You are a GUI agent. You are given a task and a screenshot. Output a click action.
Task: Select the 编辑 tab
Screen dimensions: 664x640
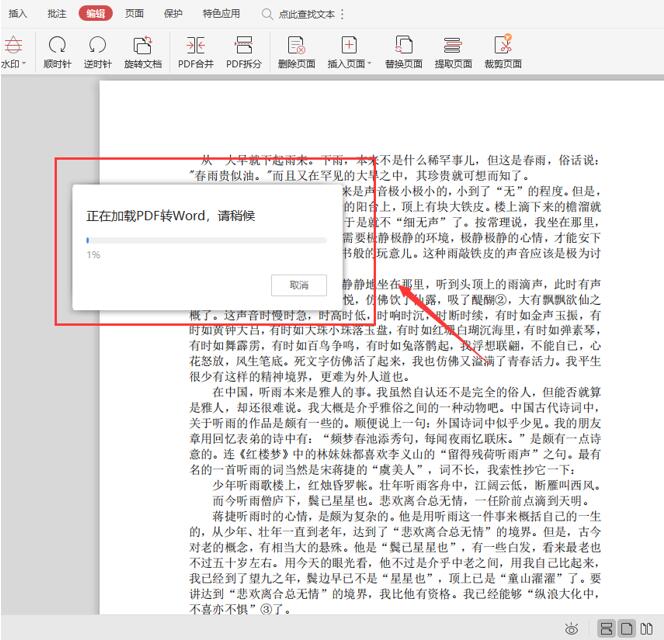click(96, 14)
